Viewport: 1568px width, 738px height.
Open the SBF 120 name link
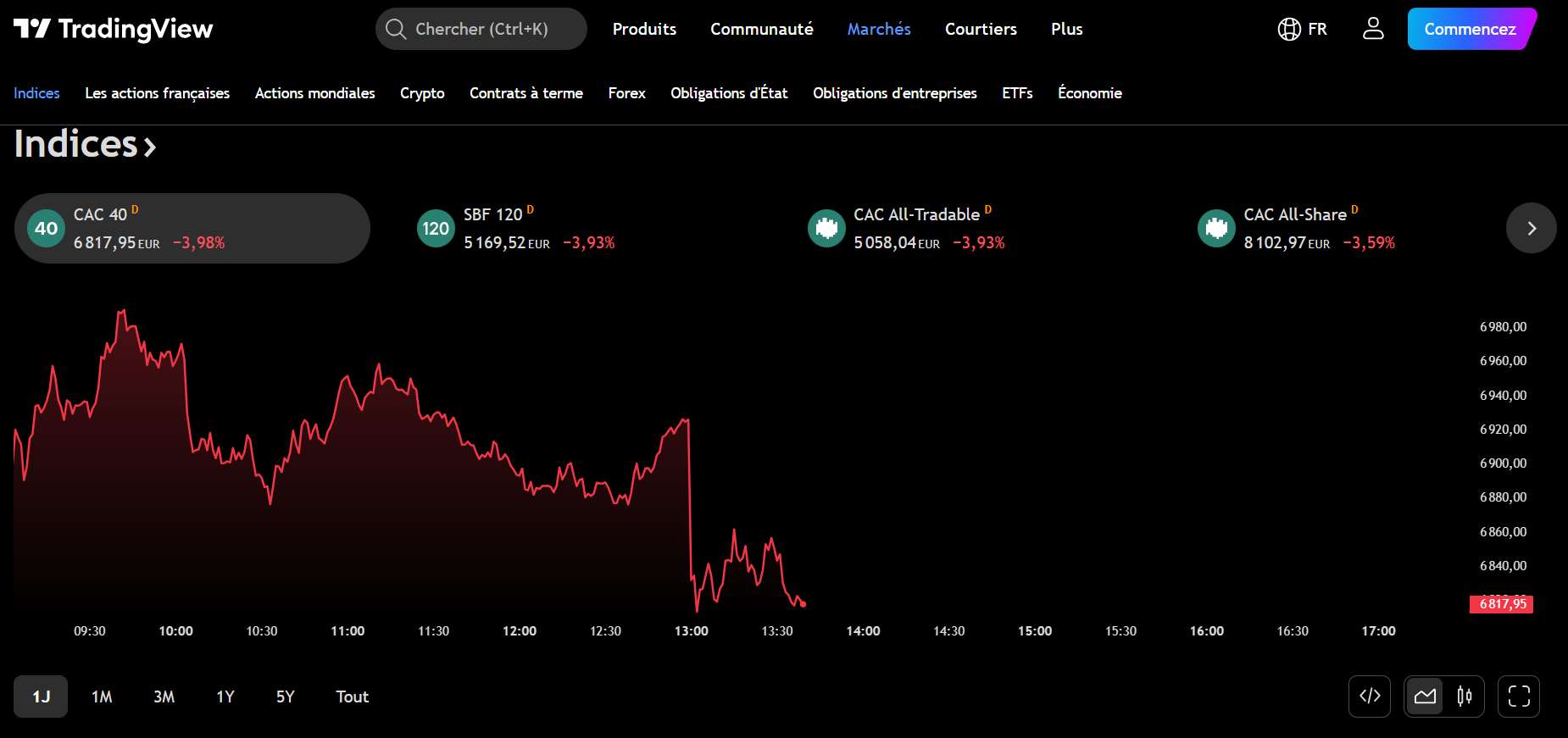click(492, 214)
